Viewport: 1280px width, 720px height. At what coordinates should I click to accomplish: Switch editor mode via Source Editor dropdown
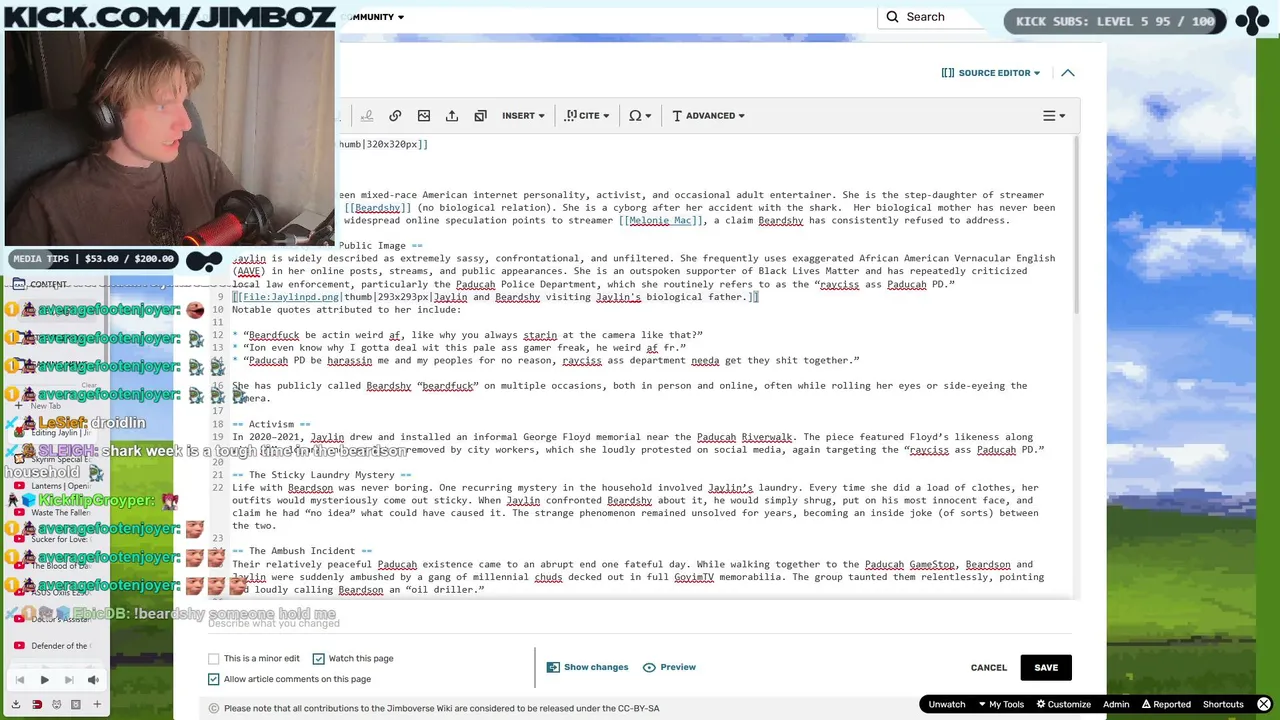[990, 73]
